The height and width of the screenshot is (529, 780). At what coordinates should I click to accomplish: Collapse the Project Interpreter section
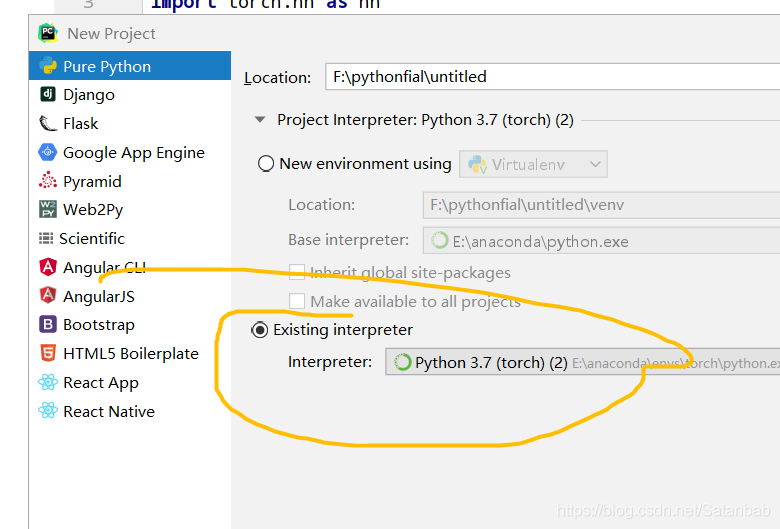pyautogui.click(x=260, y=119)
